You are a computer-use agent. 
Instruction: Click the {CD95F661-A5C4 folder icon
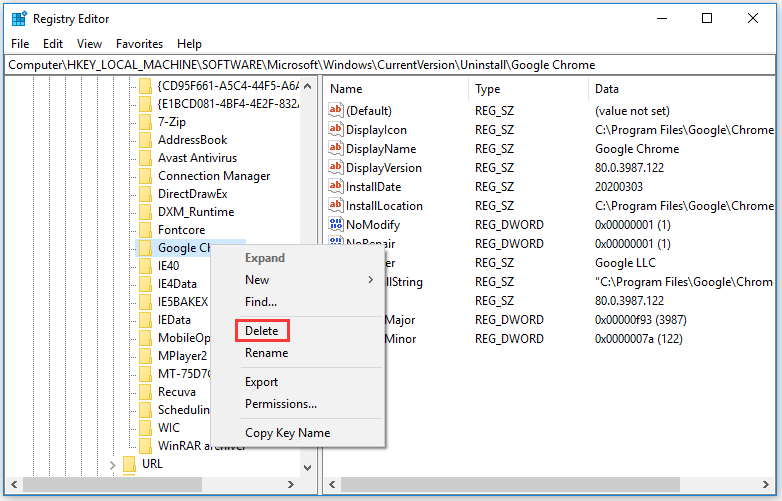tap(145, 86)
